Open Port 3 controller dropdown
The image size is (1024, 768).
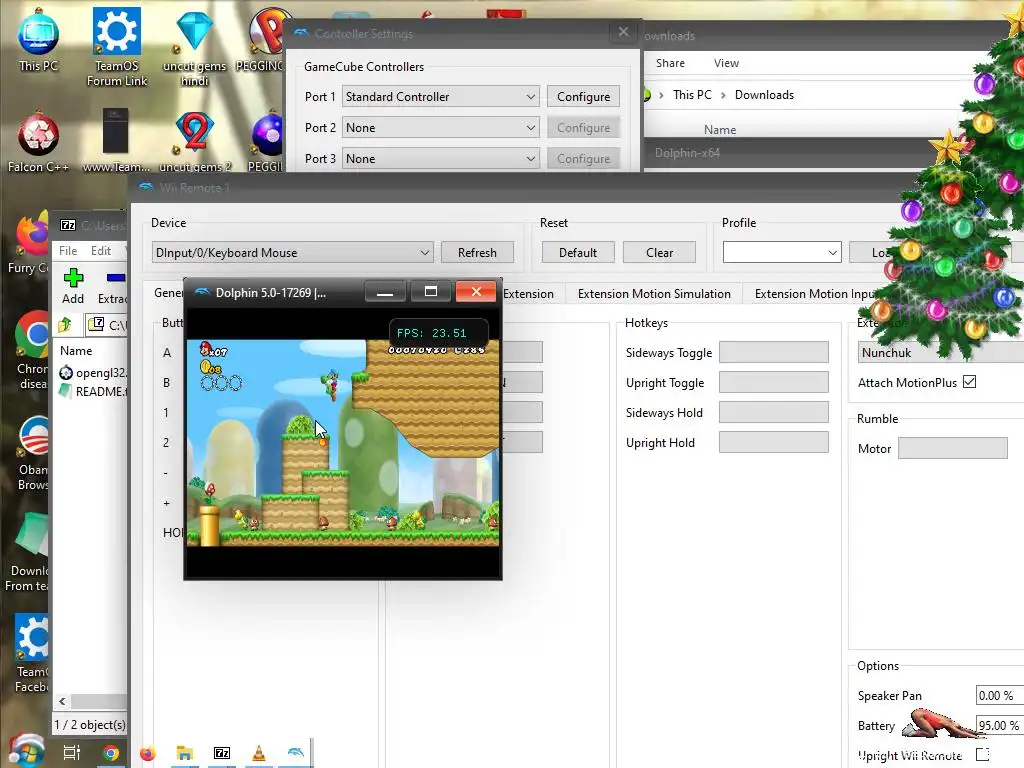[441, 158]
